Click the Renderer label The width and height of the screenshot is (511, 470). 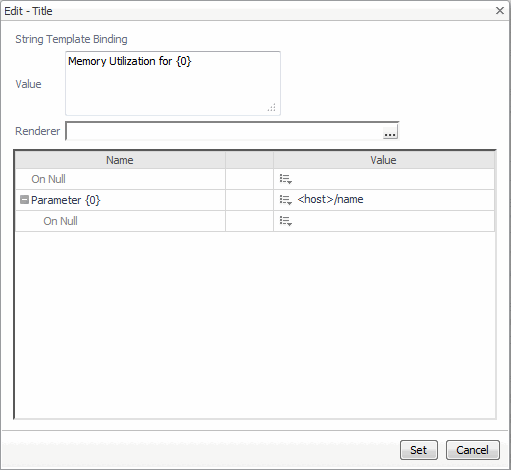[x=38, y=131]
